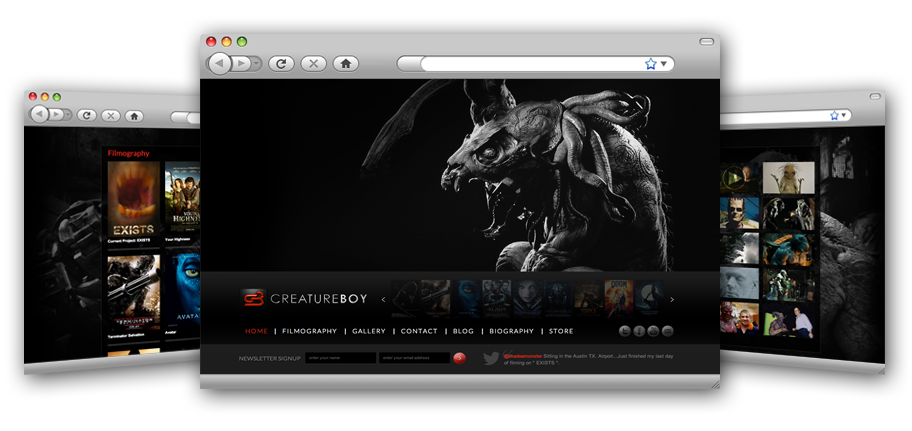Open the STORE menu item
Image resolution: width=912 pixels, height=431 pixels.
[561, 331]
